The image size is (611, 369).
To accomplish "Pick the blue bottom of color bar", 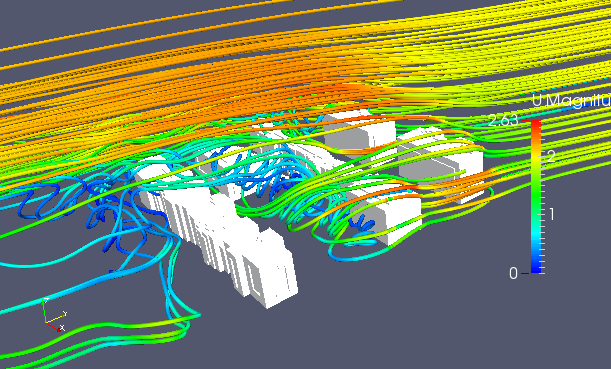I will (536, 268).
